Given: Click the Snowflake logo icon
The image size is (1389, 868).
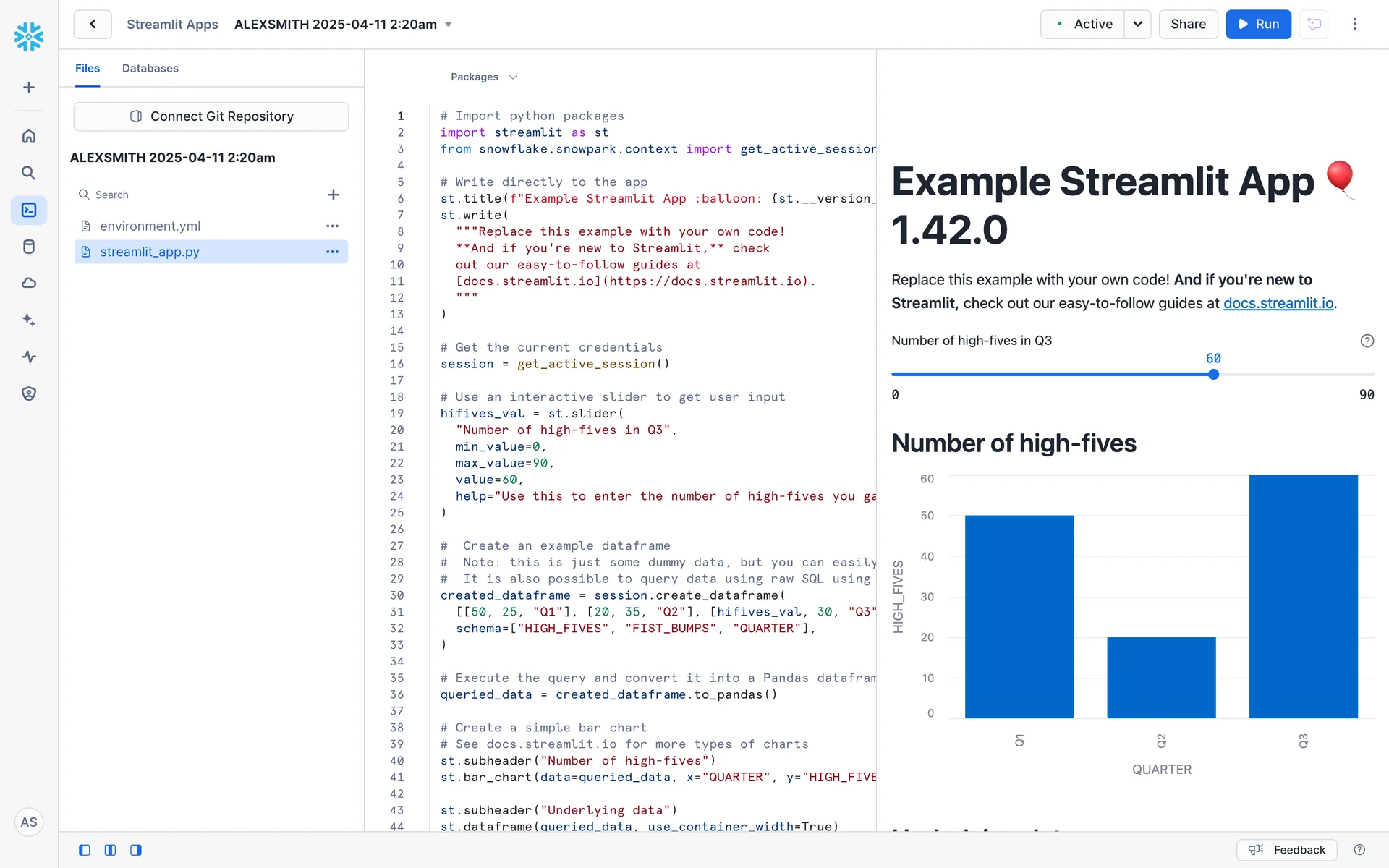Looking at the screenshot, I should pos(29,36).
